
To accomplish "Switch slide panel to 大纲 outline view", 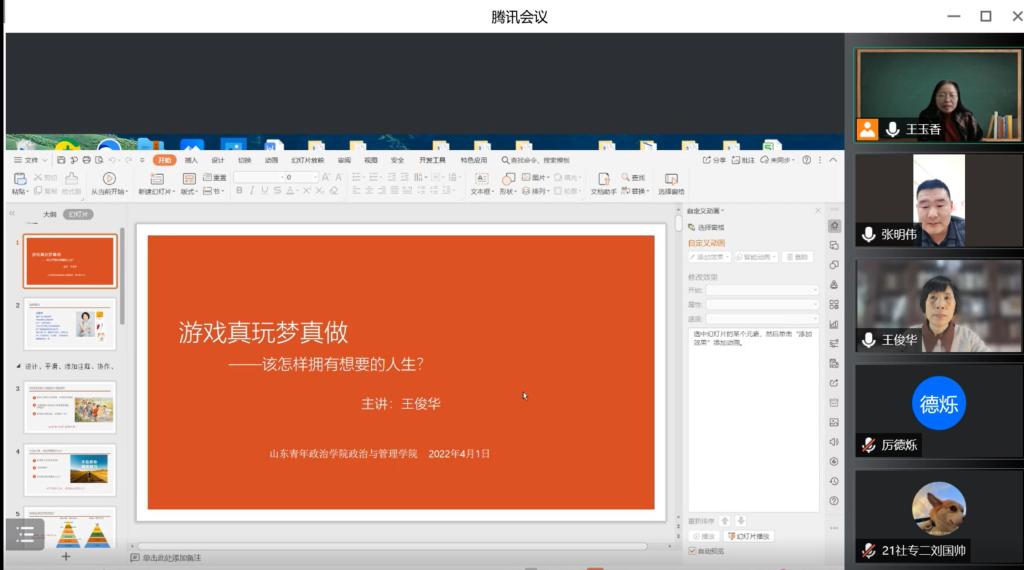I will point(49,214).
